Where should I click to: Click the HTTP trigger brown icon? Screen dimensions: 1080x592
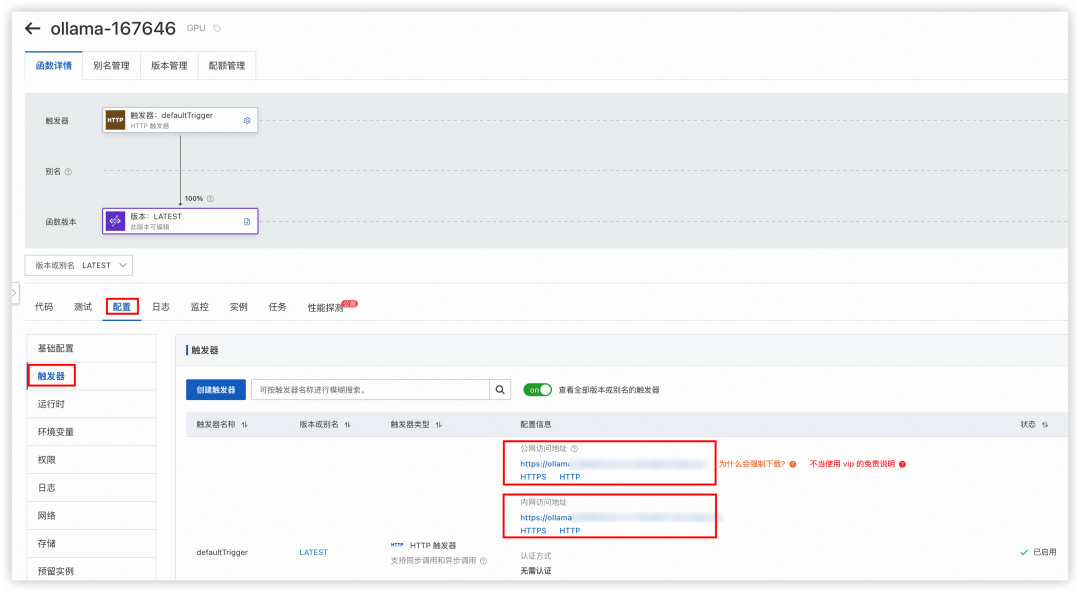(115, 120)
